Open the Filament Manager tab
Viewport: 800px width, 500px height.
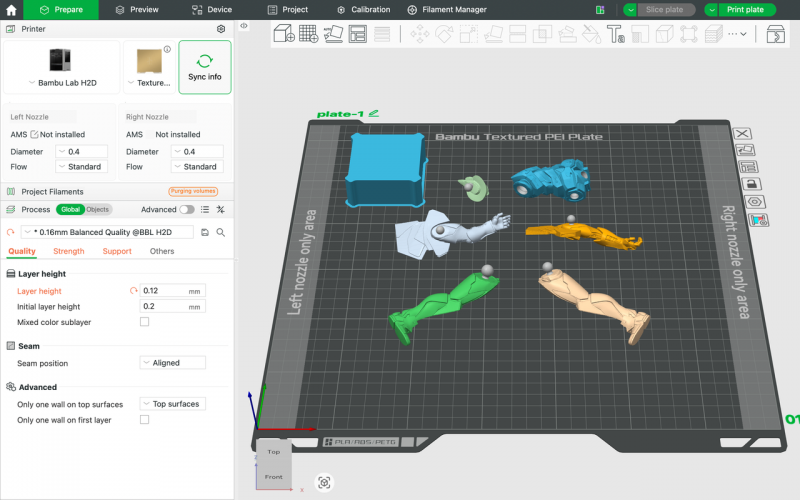pos(447,10)
